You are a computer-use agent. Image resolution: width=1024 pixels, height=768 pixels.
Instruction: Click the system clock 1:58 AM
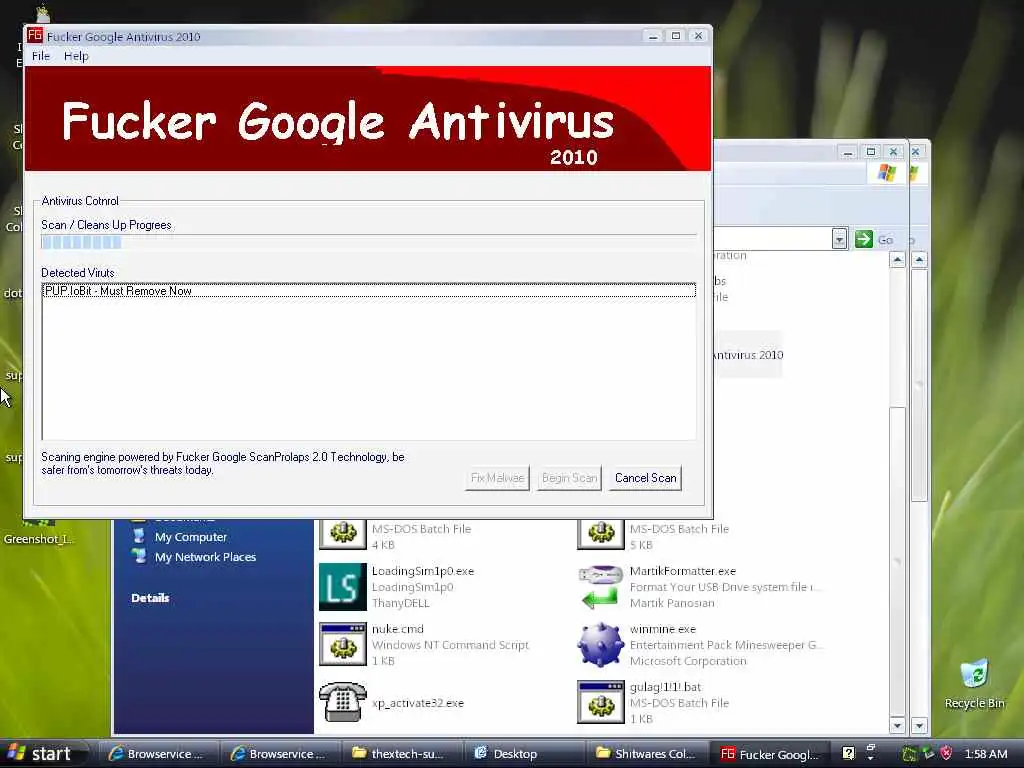tap(985, 754)
